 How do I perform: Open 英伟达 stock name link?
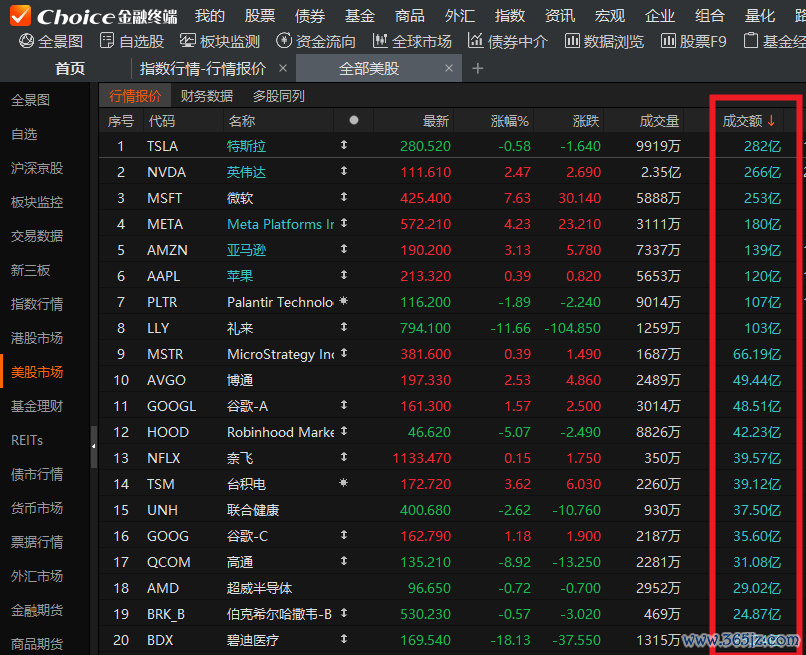[x=246, y=172]
